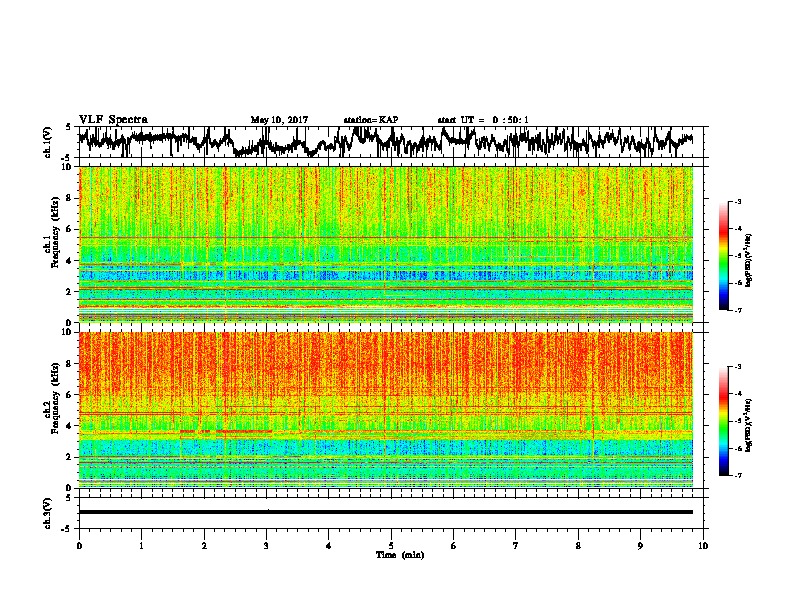Click the '7' tick on the time axis
Screen dimensions: 792x612
coord(516,545)
